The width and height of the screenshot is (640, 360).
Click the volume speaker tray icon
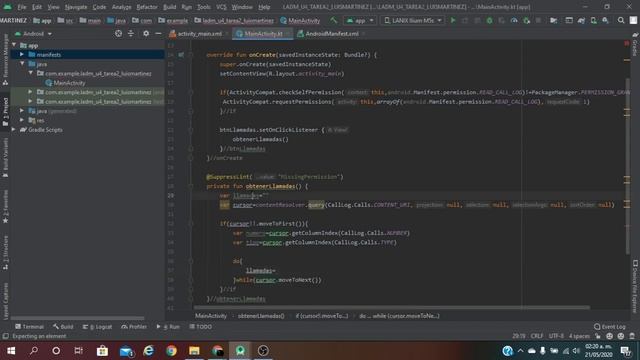(576, 351)
